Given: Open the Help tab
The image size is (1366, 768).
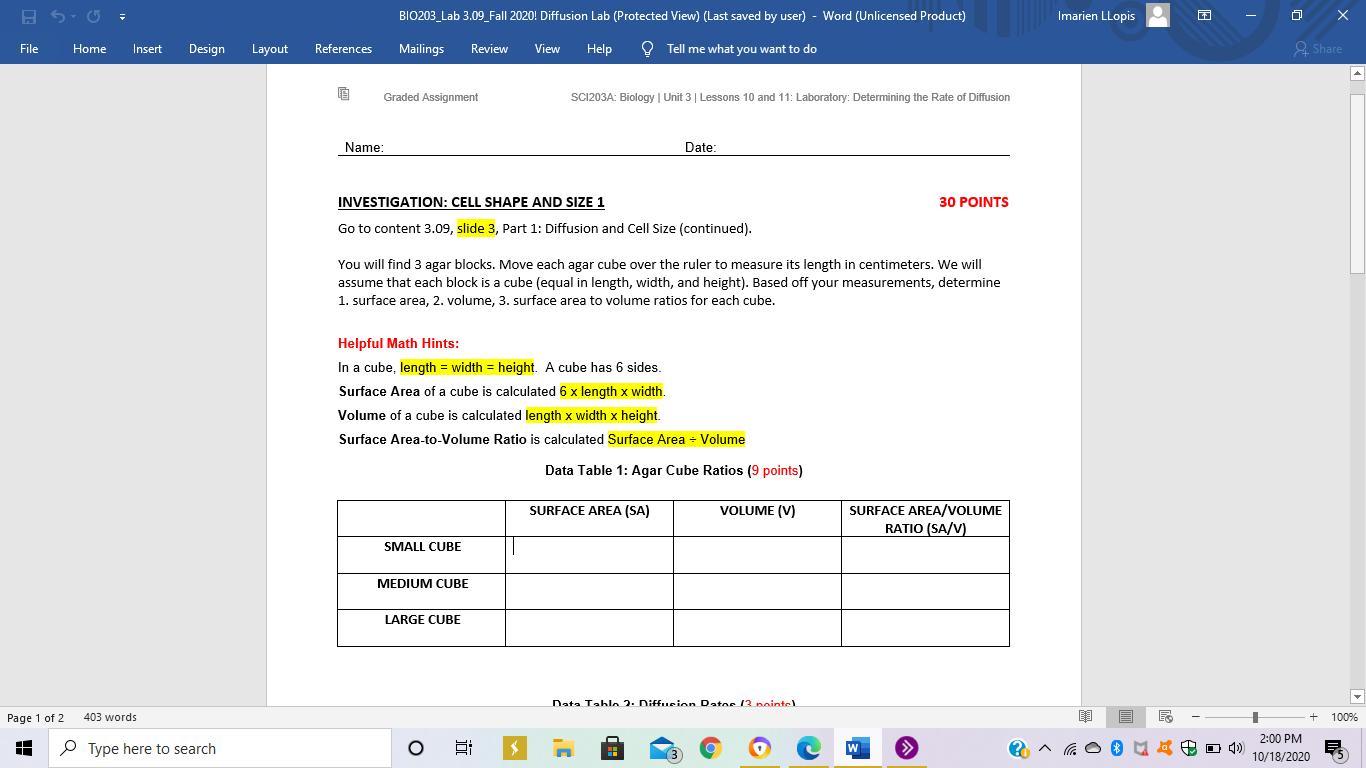Looking at the screenshot, I should [x=599, y=49].
